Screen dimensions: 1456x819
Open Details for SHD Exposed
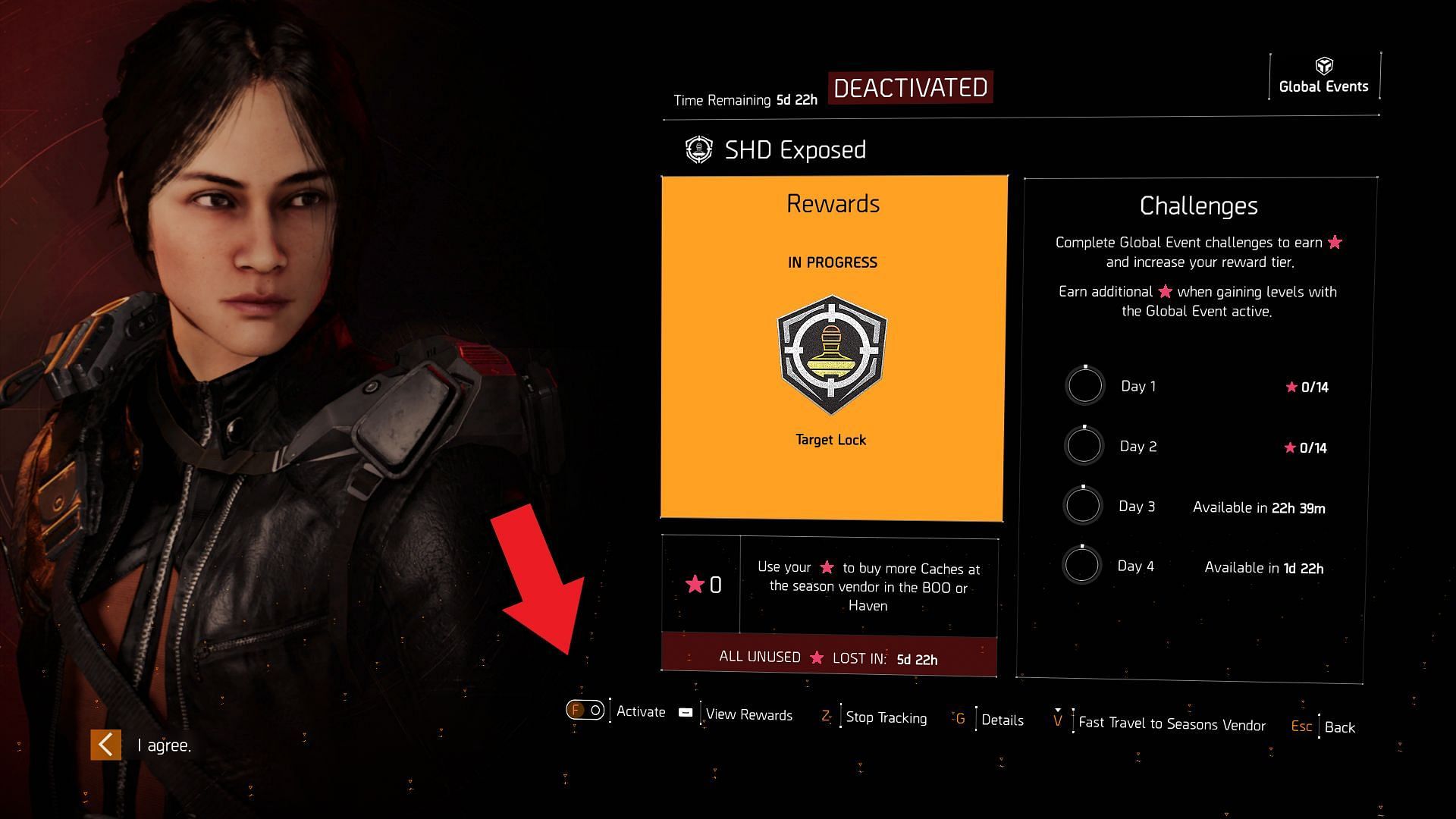(1002, 715)
